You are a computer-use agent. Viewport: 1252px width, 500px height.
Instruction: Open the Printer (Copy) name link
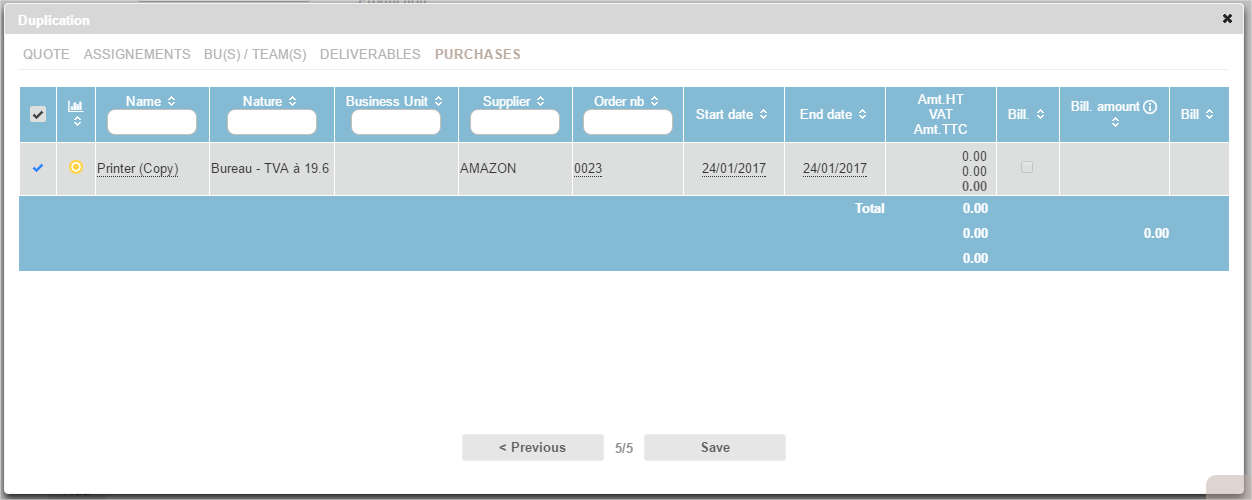[137, 169]
